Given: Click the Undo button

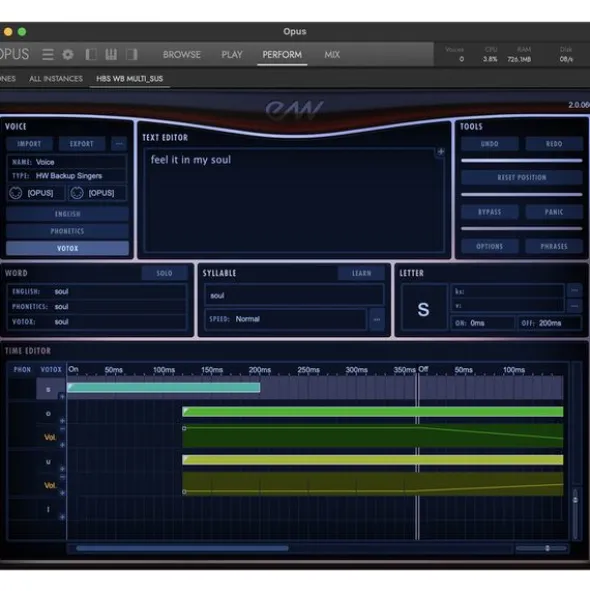Looking at the screenshot, I should 489,144.
